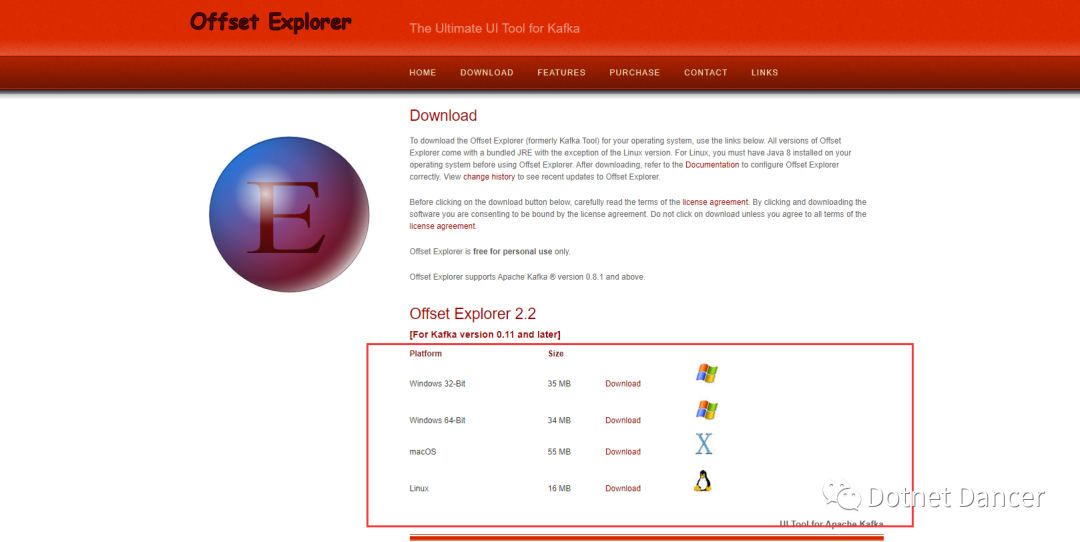Viewport: 1080px width, 542px height.
Task: Go to the DOWNLOAD menu item
Action: [x=486, y=72]
